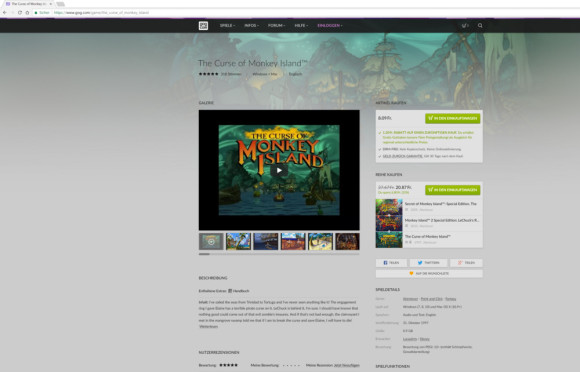Open the Hilfe menu
580x372 pixels.
point(301,26)
